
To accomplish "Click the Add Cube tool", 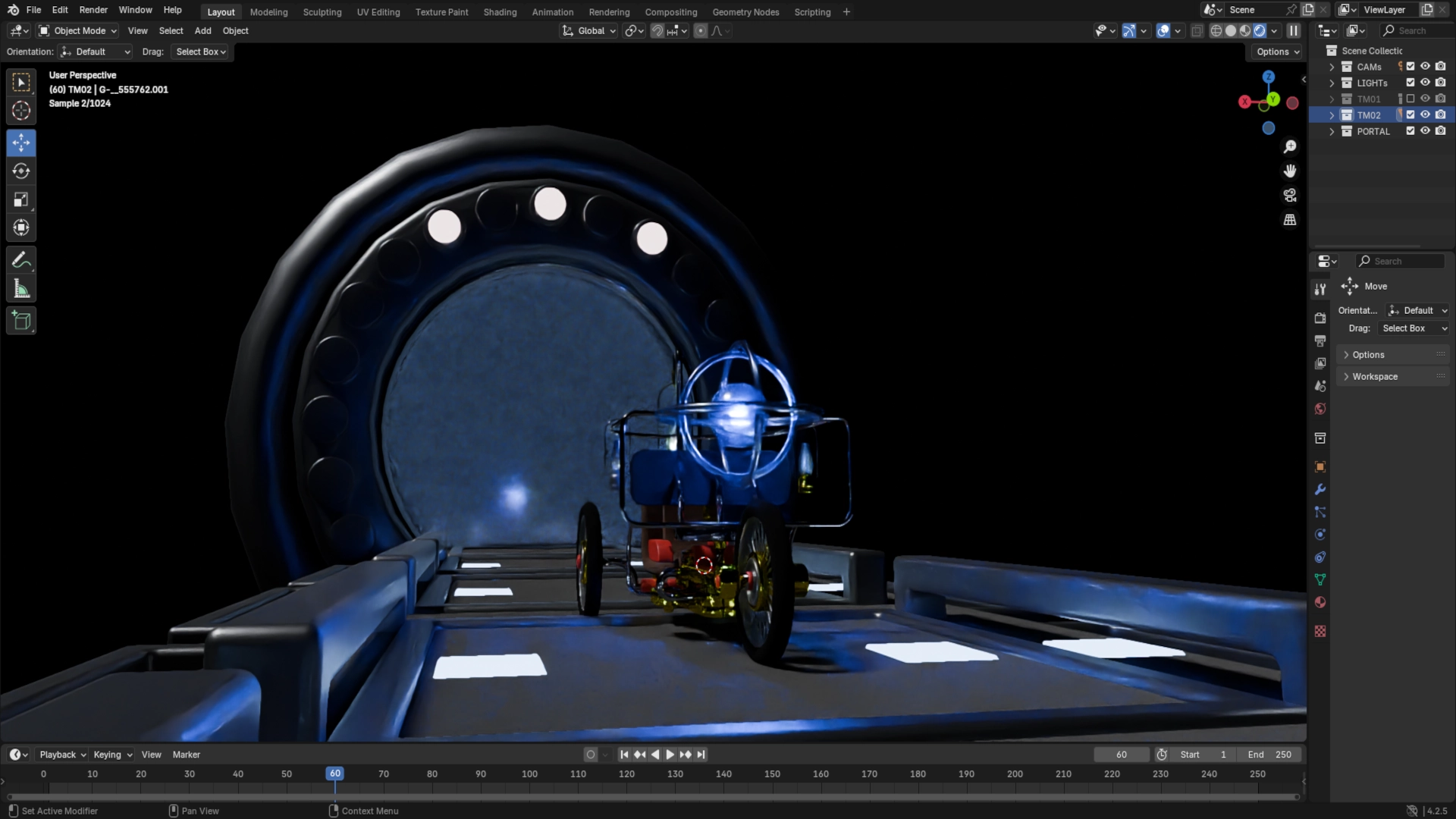I will (21, 321).
